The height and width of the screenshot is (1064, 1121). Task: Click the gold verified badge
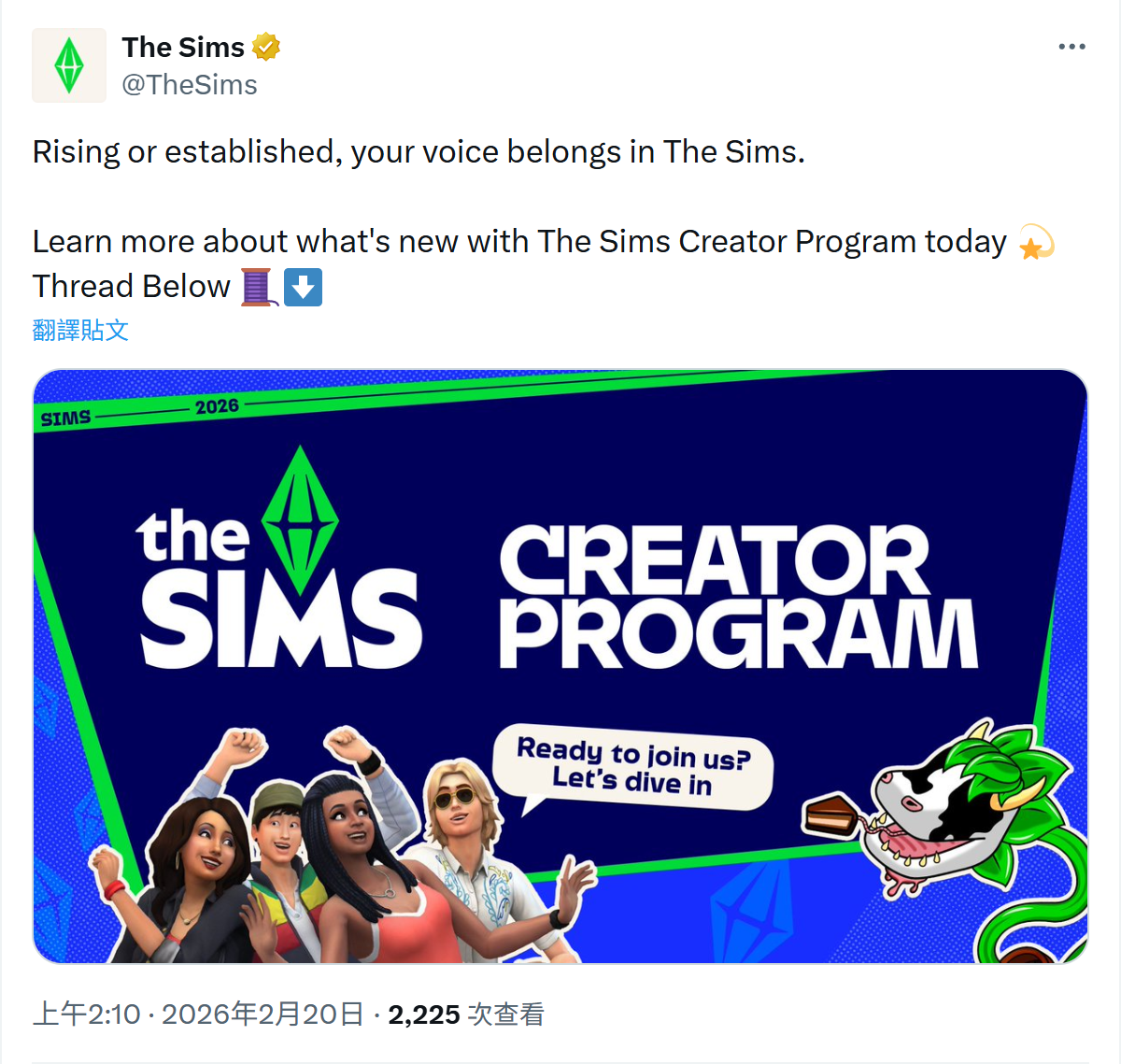[266, 47]
